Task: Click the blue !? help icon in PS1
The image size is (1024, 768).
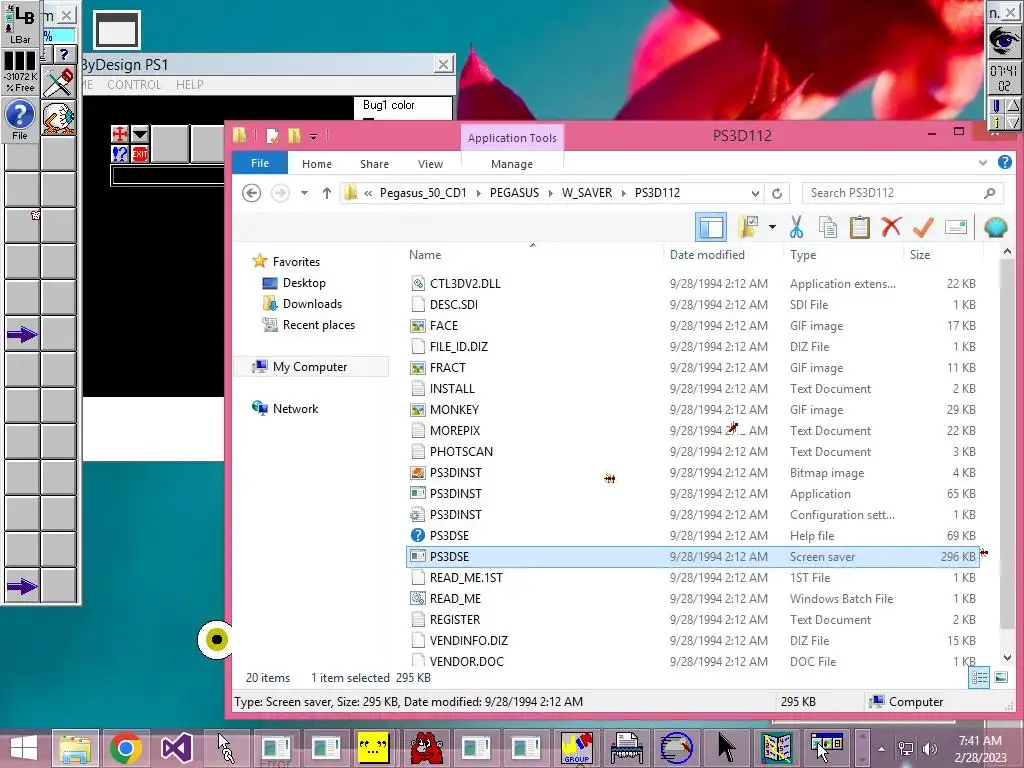Action: pos(120,154)
